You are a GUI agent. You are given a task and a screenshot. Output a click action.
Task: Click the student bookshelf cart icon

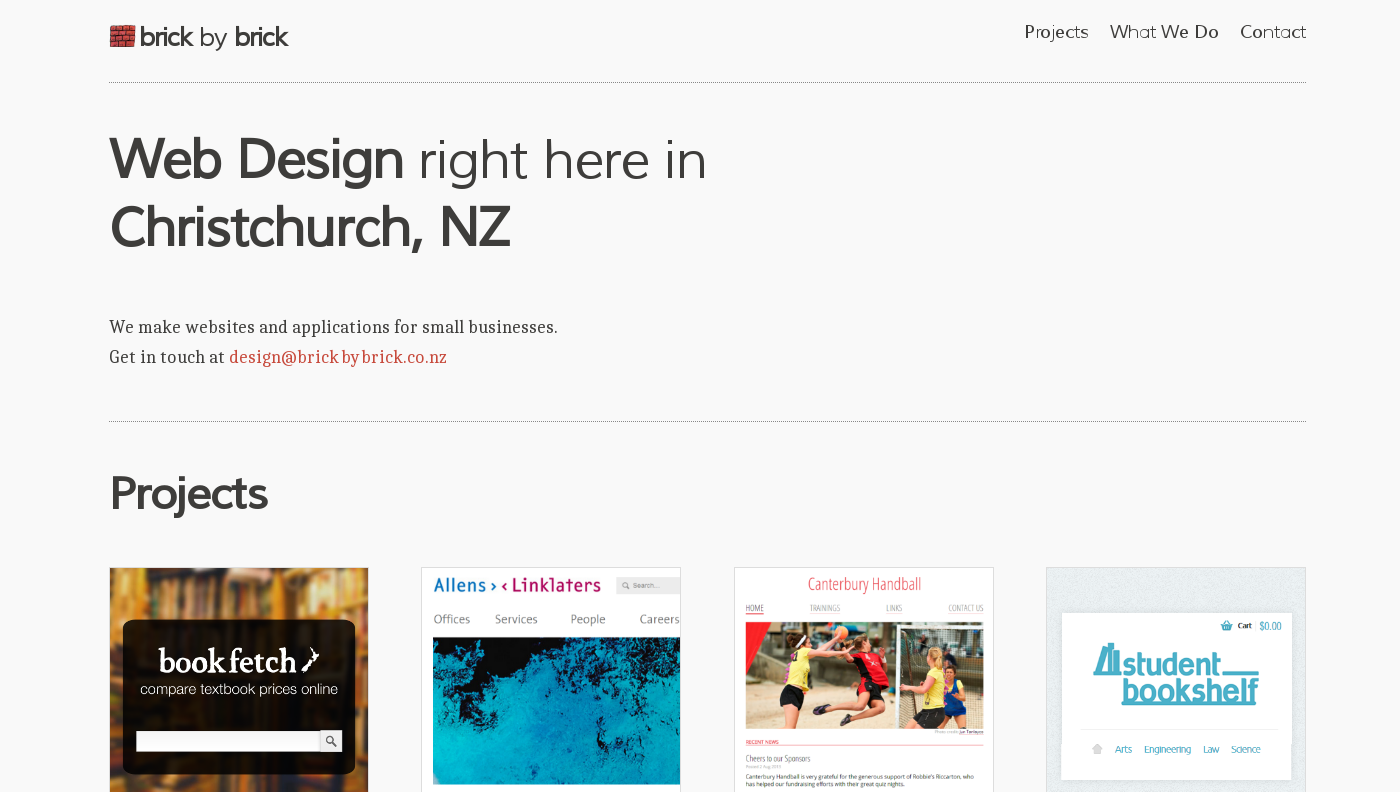pyautogui.click(x=1226, y=626)
